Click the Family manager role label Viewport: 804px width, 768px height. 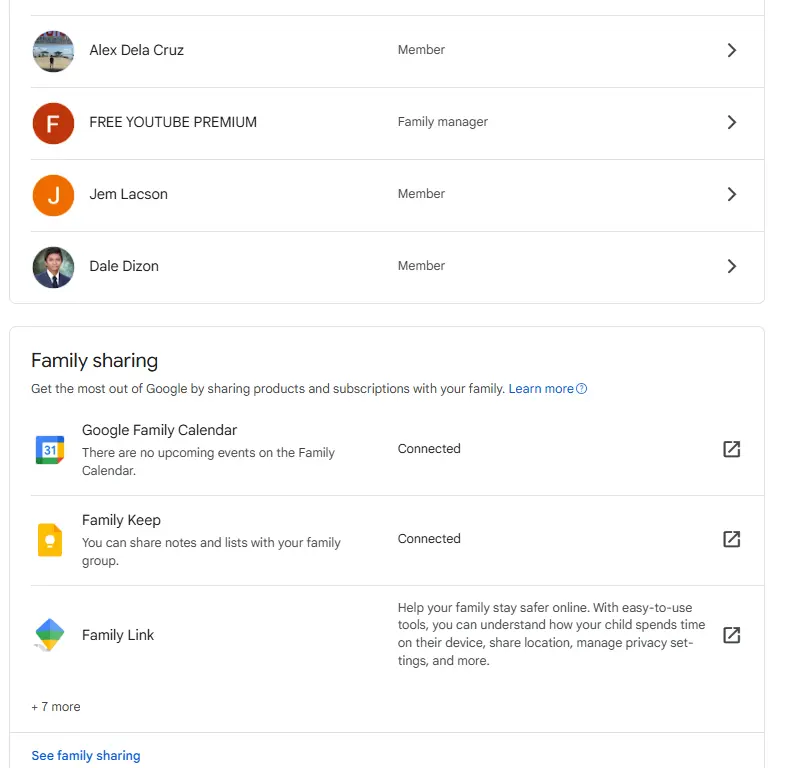click(443, 122)
